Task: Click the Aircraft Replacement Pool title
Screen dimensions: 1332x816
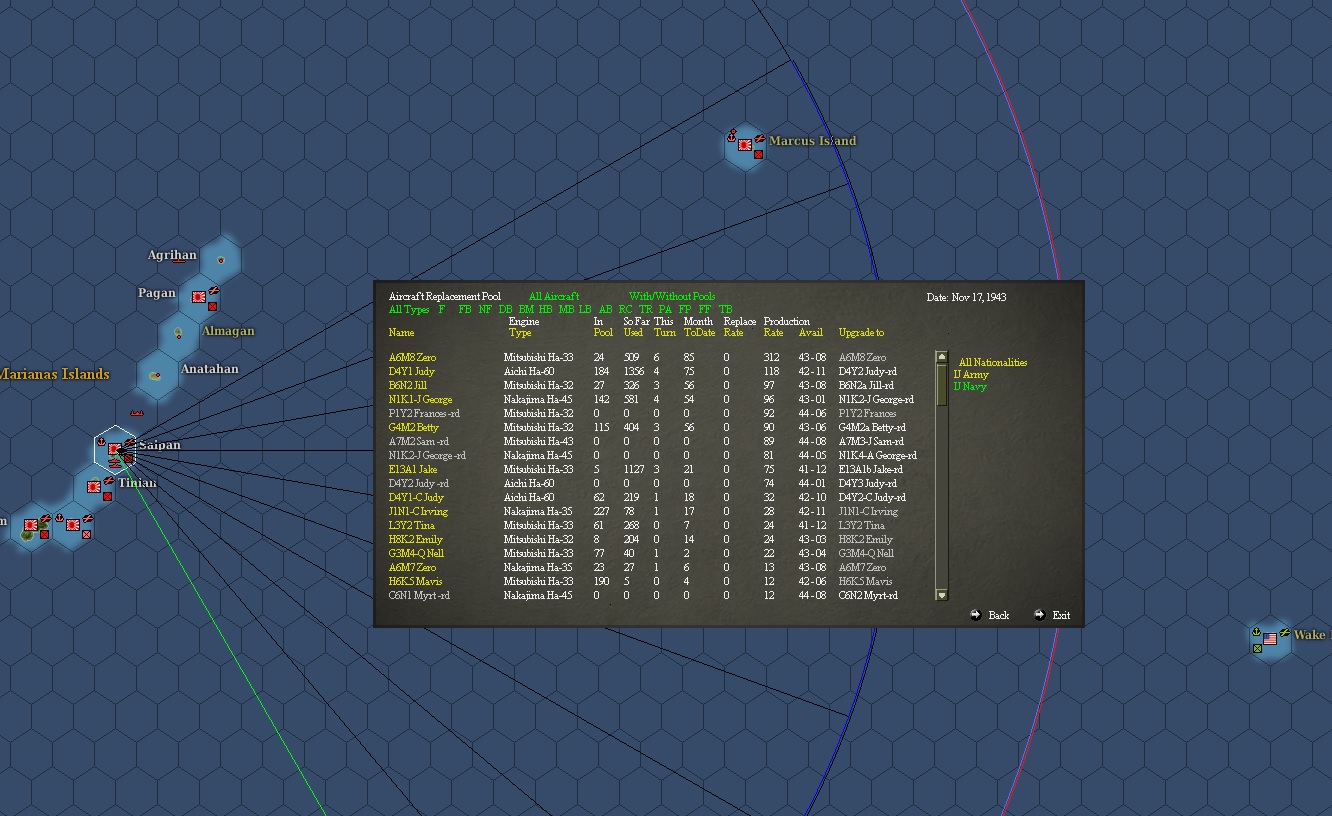Action: coord(445,297)
